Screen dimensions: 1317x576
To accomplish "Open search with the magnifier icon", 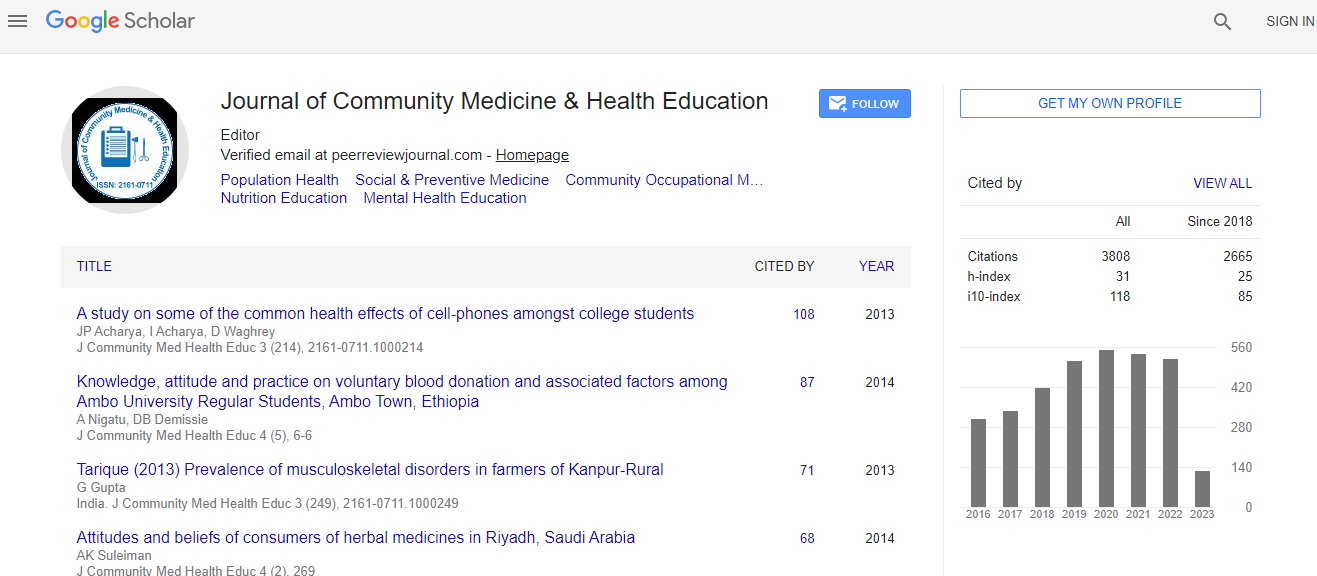I will (1222, 22).
